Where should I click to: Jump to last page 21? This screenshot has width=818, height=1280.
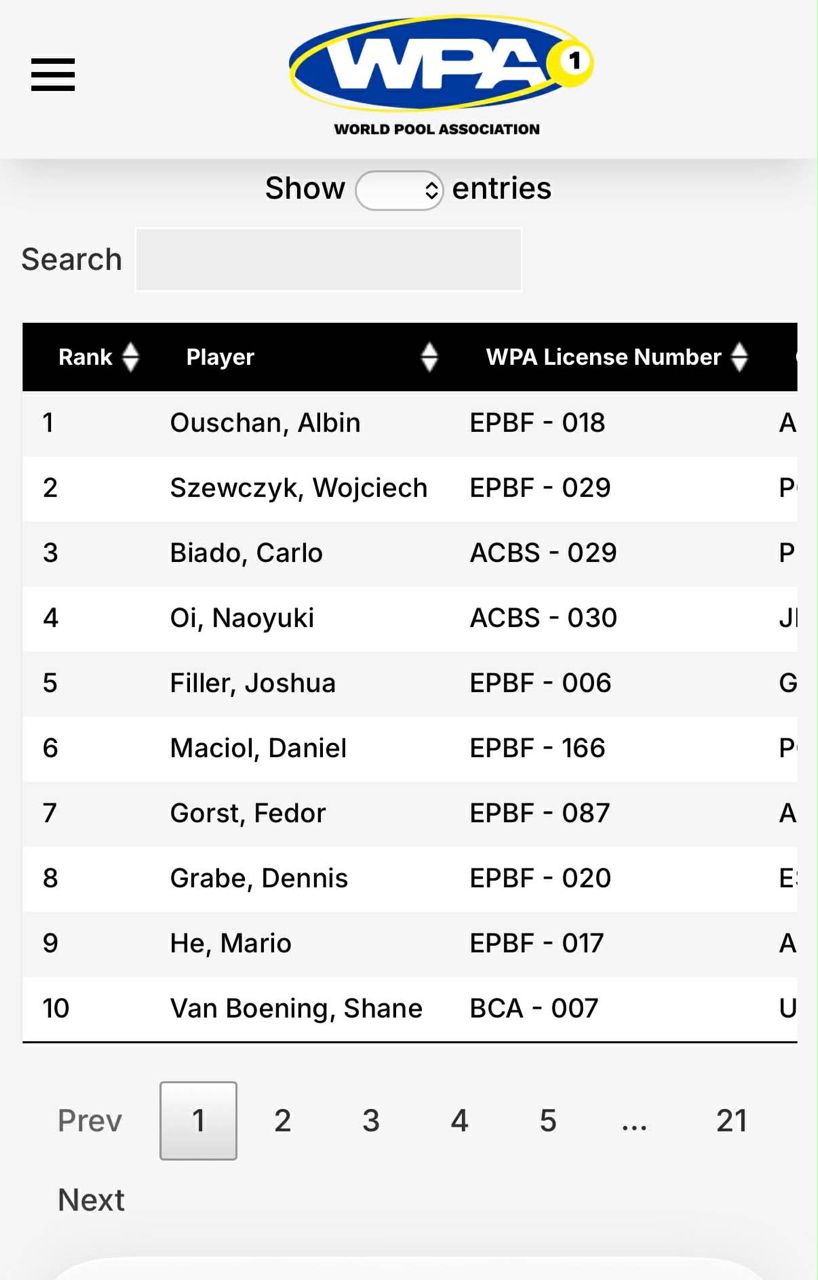[x=731, y=1121]
